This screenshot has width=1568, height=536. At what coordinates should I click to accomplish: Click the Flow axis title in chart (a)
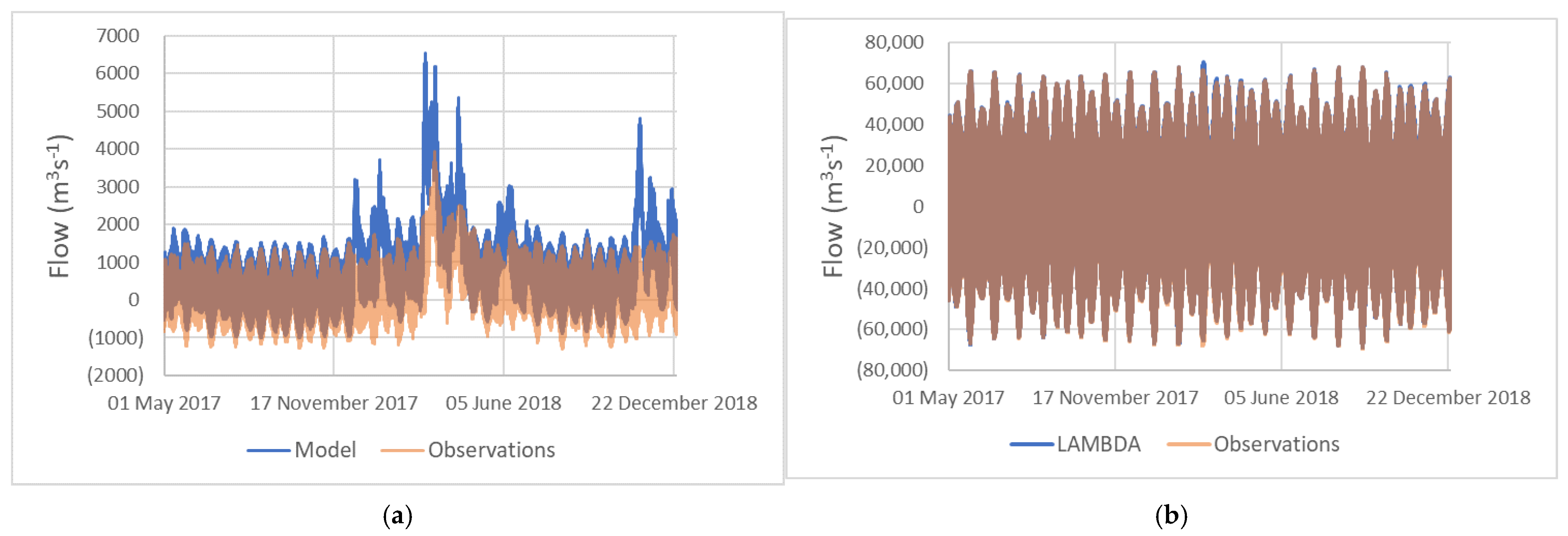pyautogui.click(x=59, y=206)
